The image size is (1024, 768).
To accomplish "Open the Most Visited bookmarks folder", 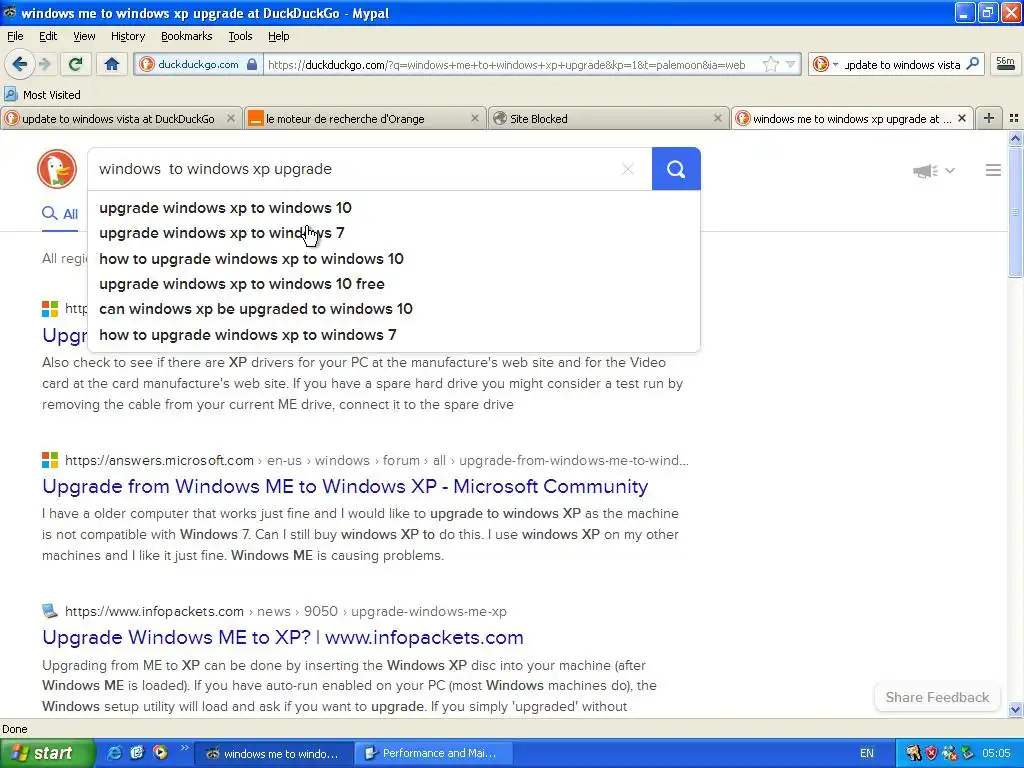I will tap(42, 95).
